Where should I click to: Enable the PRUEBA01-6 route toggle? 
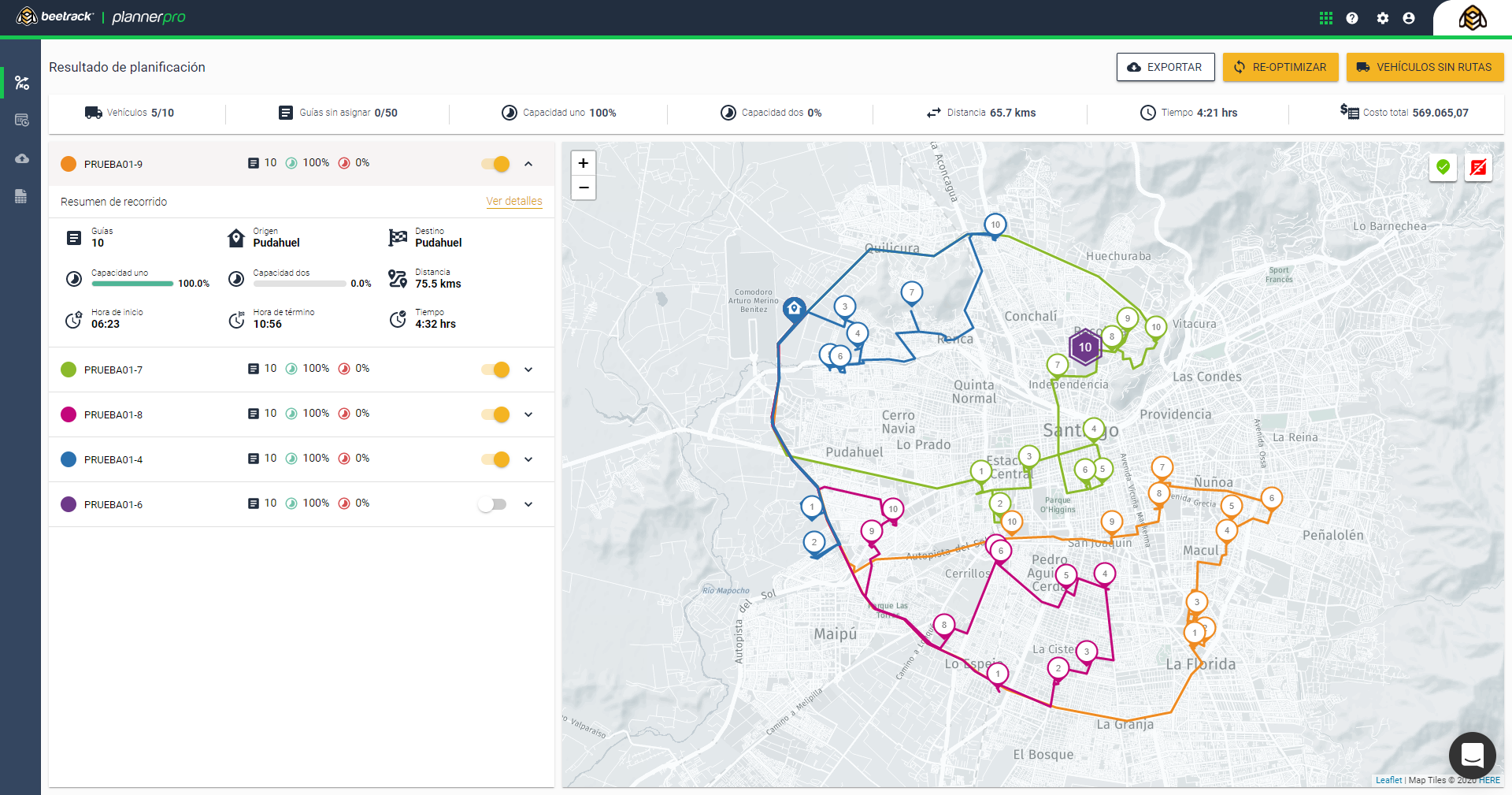coord(493,504)
